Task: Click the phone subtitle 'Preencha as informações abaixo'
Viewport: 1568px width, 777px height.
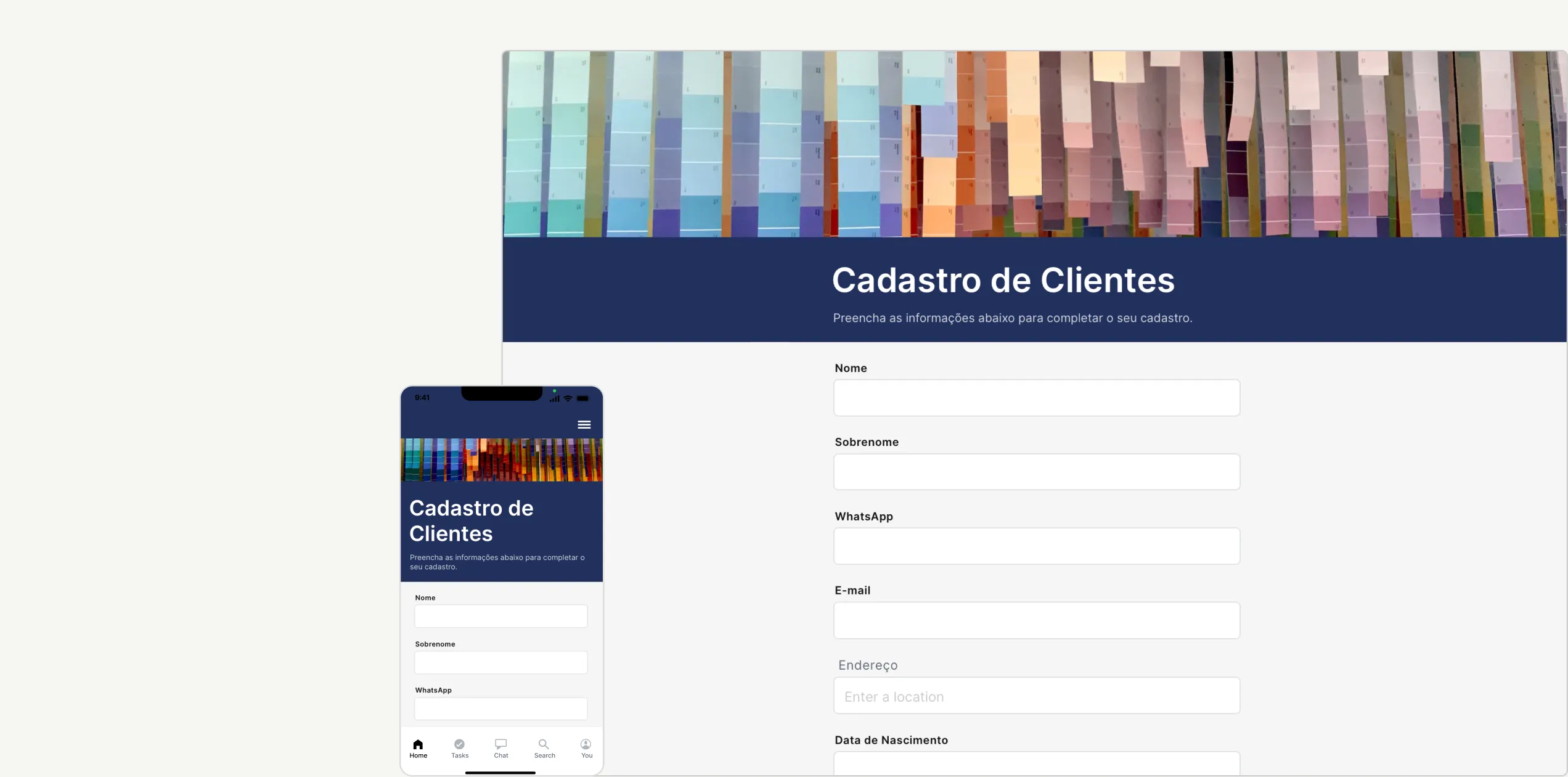Action: pos(497,562)
